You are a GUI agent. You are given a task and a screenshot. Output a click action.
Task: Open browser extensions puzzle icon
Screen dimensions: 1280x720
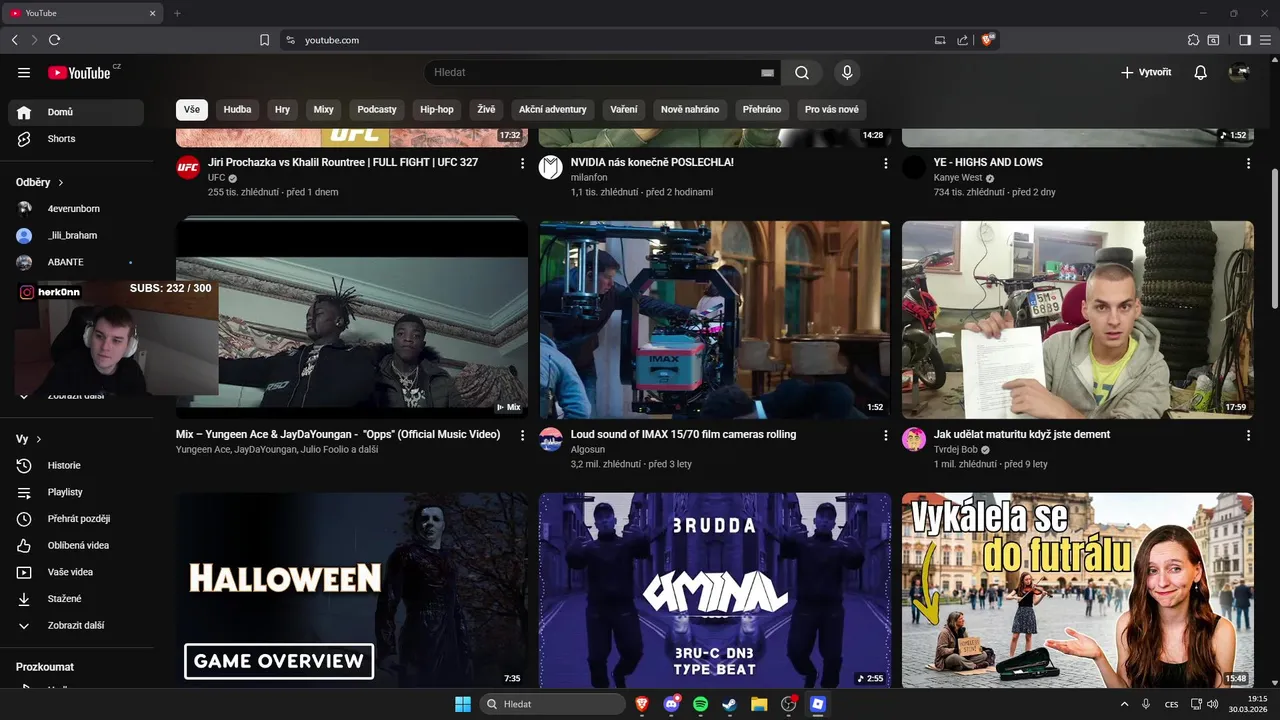tap(1193, 40)
